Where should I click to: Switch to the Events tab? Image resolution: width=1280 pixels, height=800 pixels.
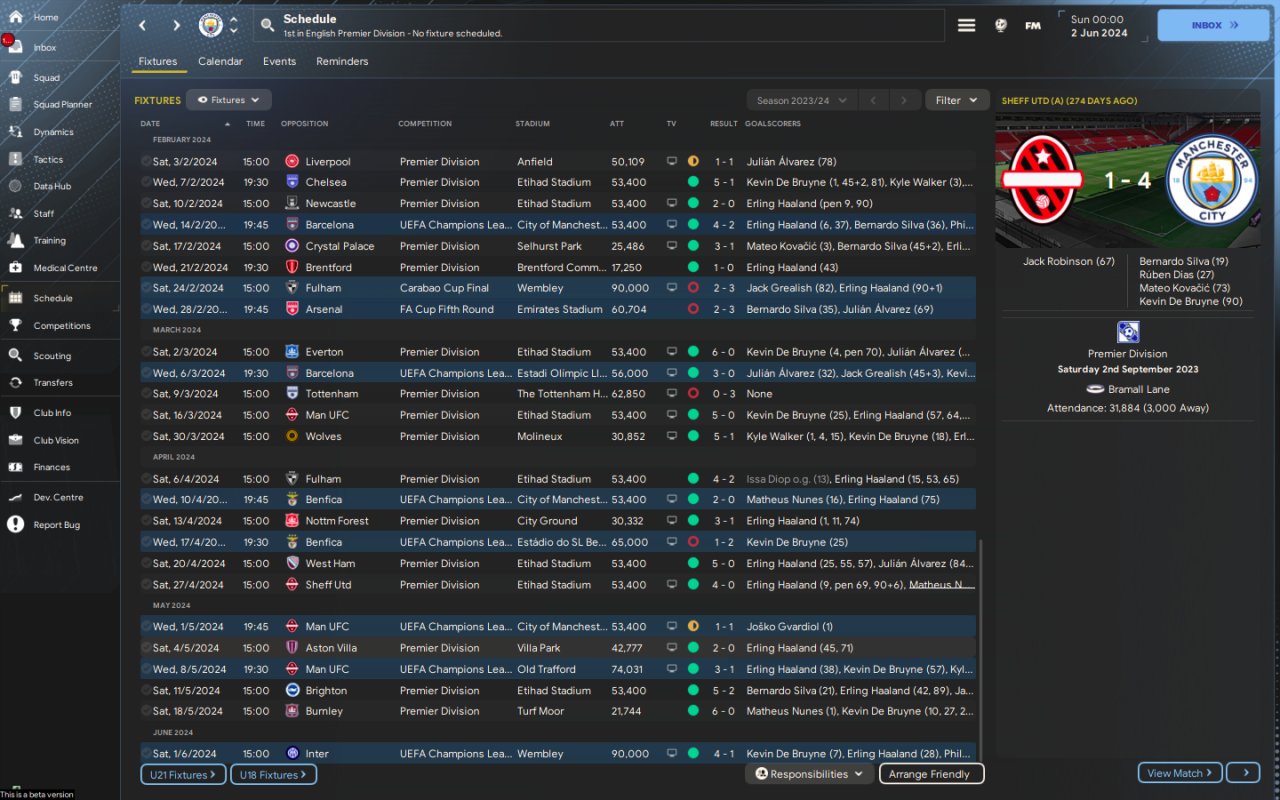(279, 62)
